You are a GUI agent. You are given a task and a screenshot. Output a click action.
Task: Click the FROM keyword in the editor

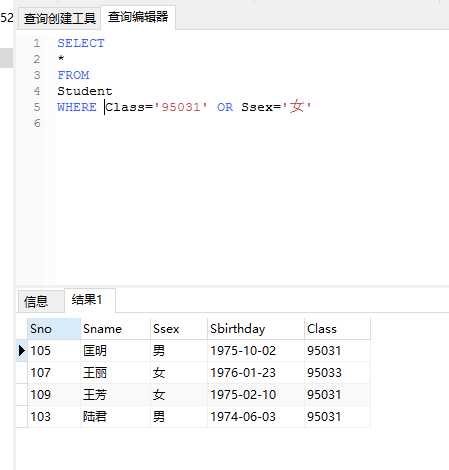(x=73, y=75)
